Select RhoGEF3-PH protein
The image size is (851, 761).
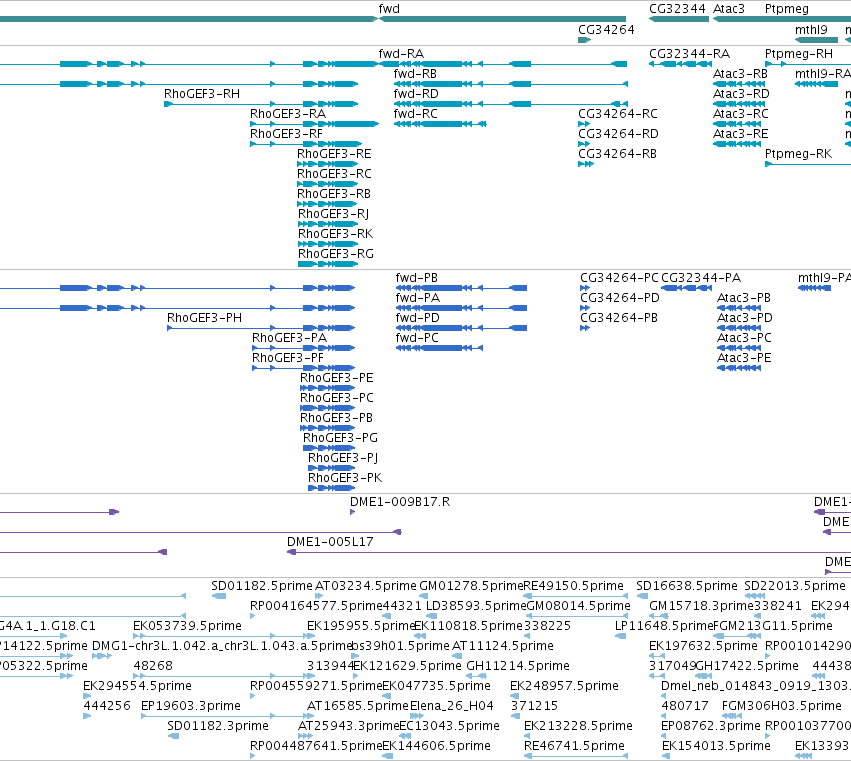point(204,318)
